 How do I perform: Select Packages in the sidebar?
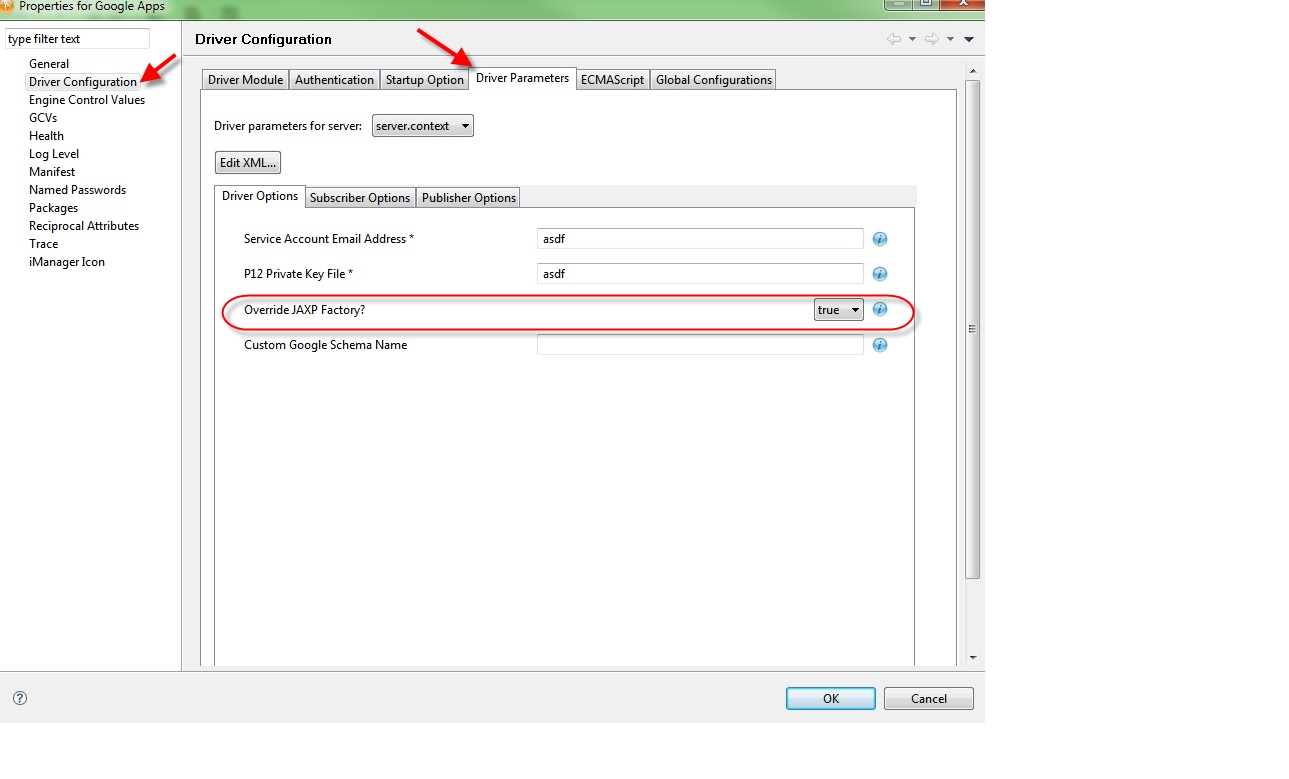tap(53, 208)
